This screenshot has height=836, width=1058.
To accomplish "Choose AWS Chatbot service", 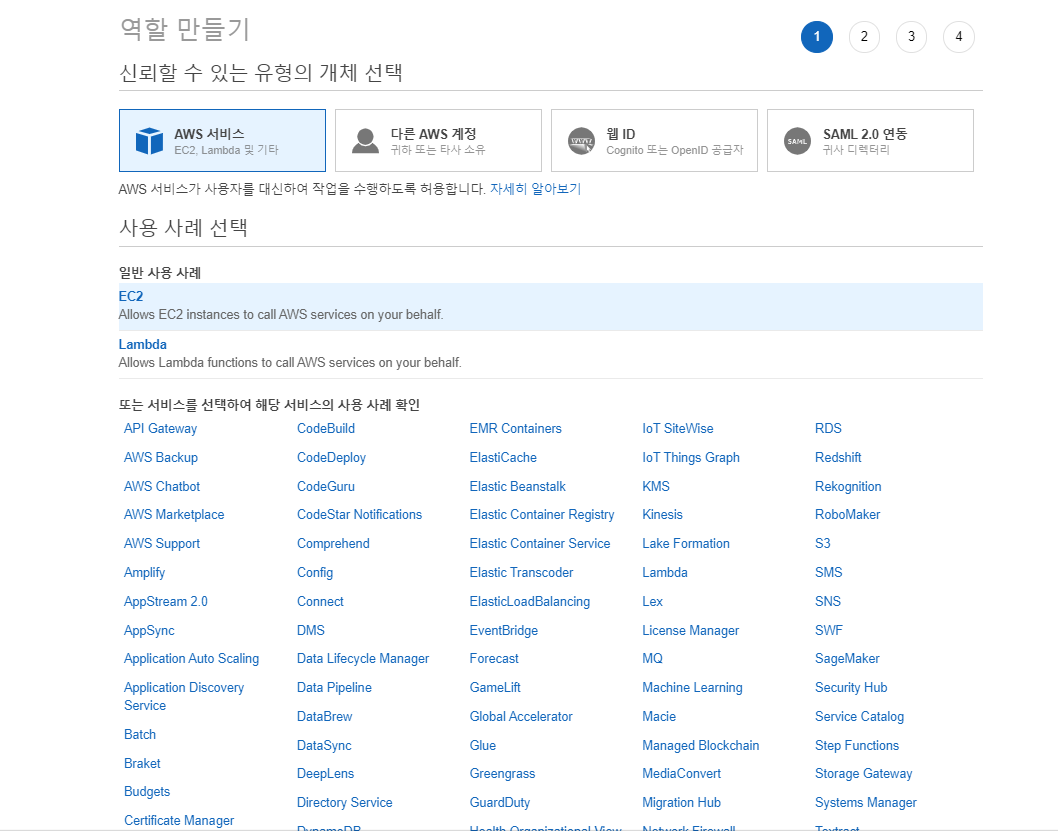I will point(162,486).
